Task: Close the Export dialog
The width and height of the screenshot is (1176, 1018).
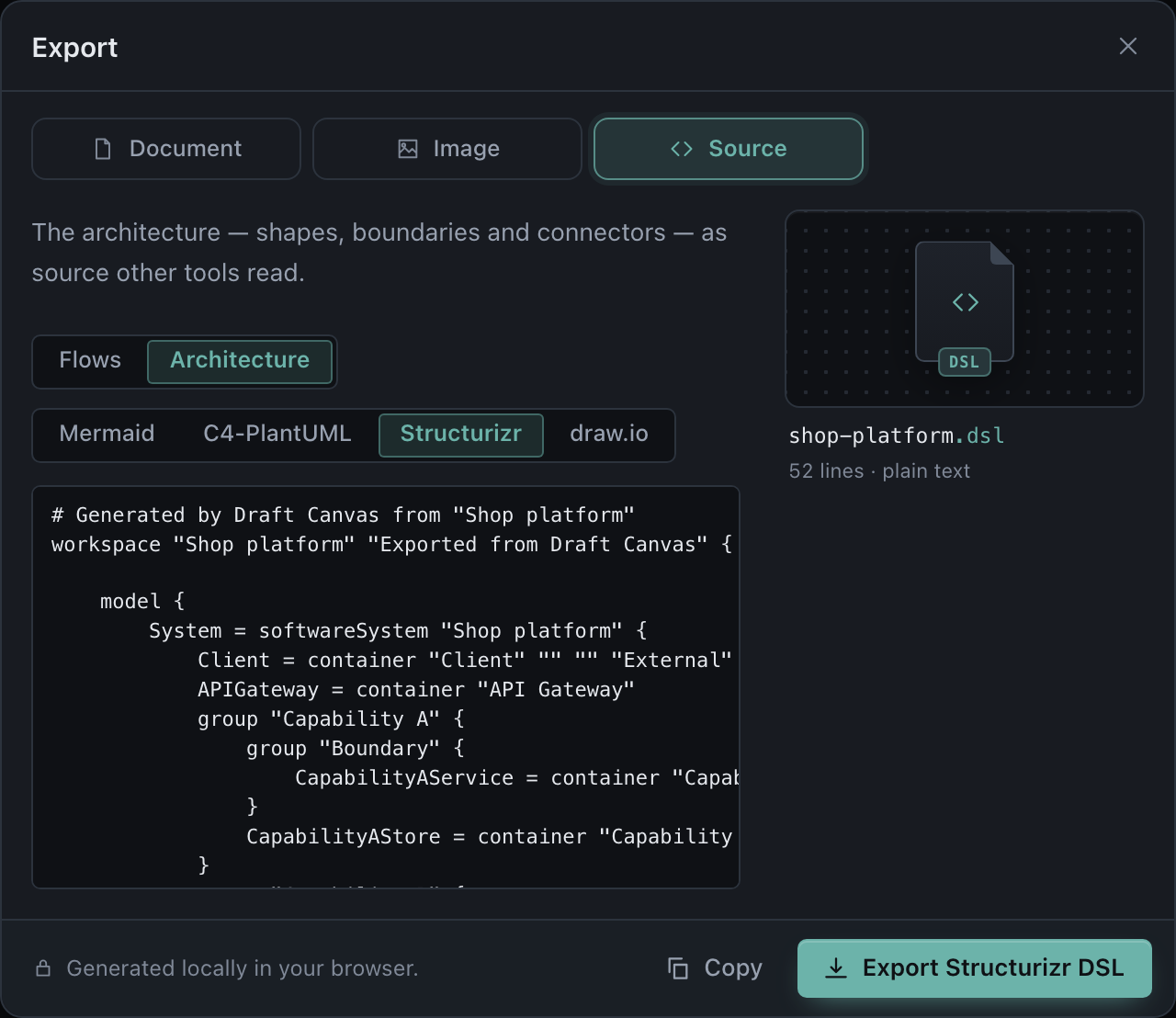Action: pos(1128,47)
